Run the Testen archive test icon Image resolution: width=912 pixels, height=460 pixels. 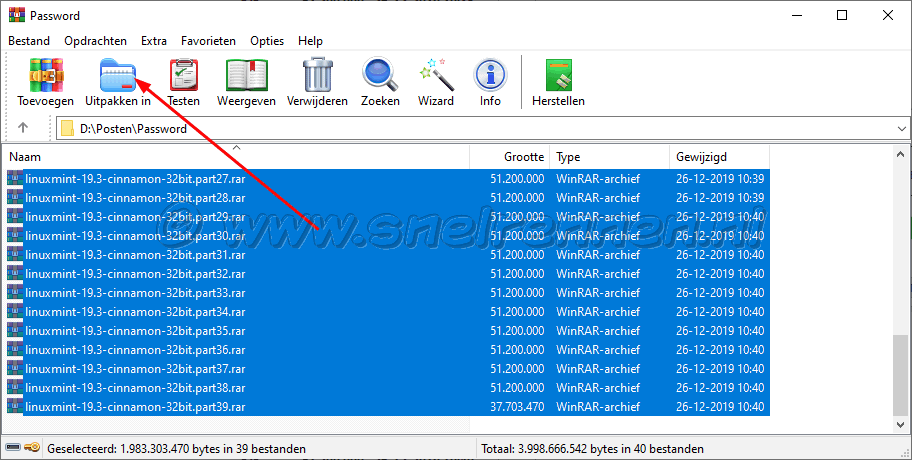(184, 75)
